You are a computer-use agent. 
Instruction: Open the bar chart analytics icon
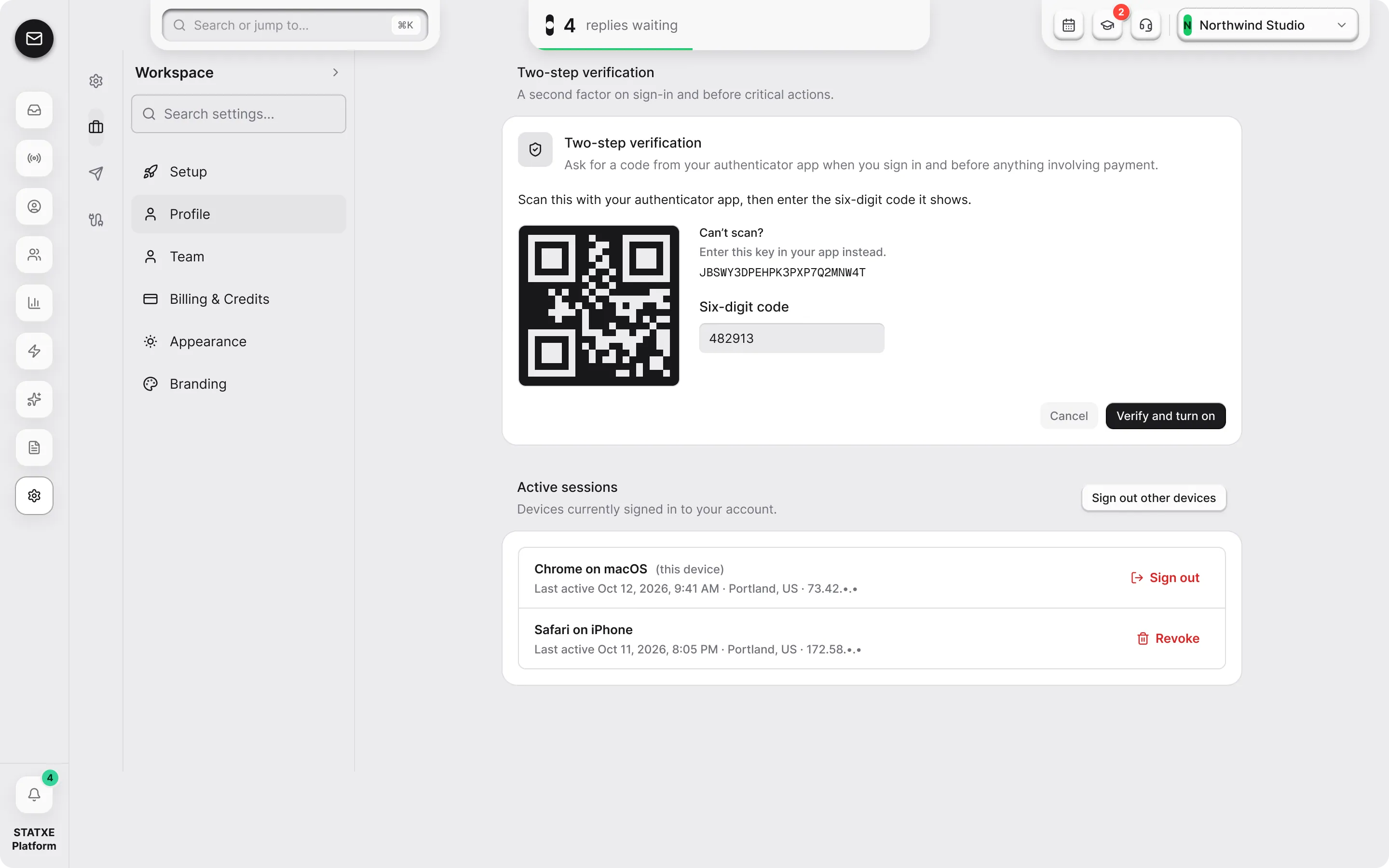34,302
